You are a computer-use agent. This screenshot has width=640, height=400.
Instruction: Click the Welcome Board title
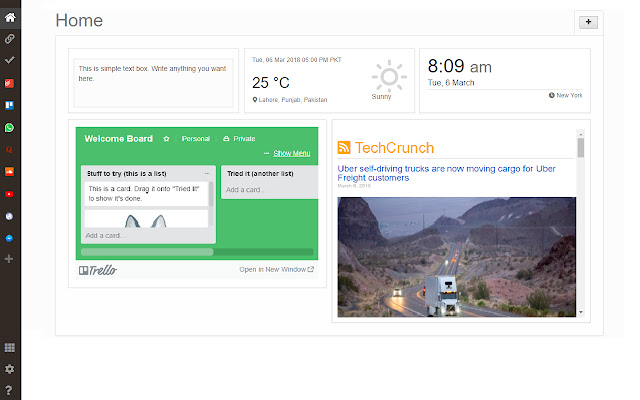tap(118, 139)
